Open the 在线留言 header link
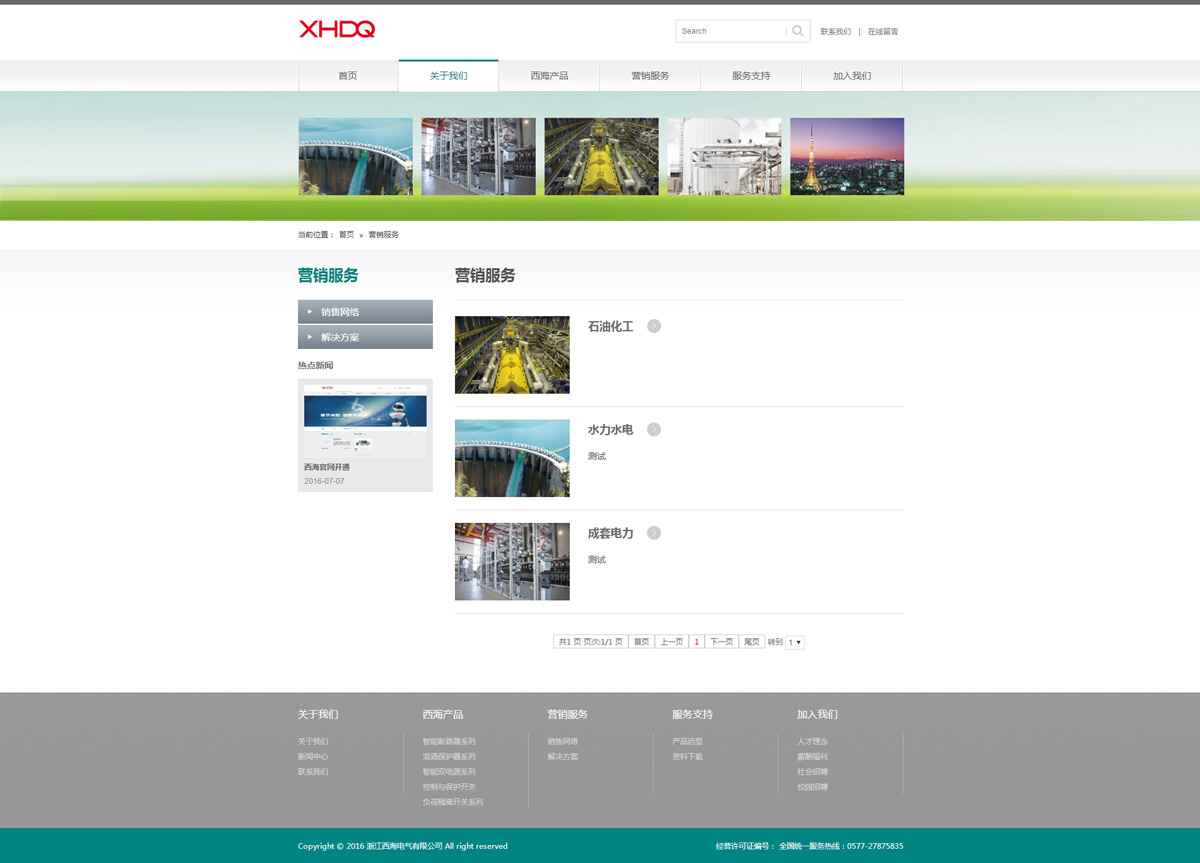 [x=882, y=32]
